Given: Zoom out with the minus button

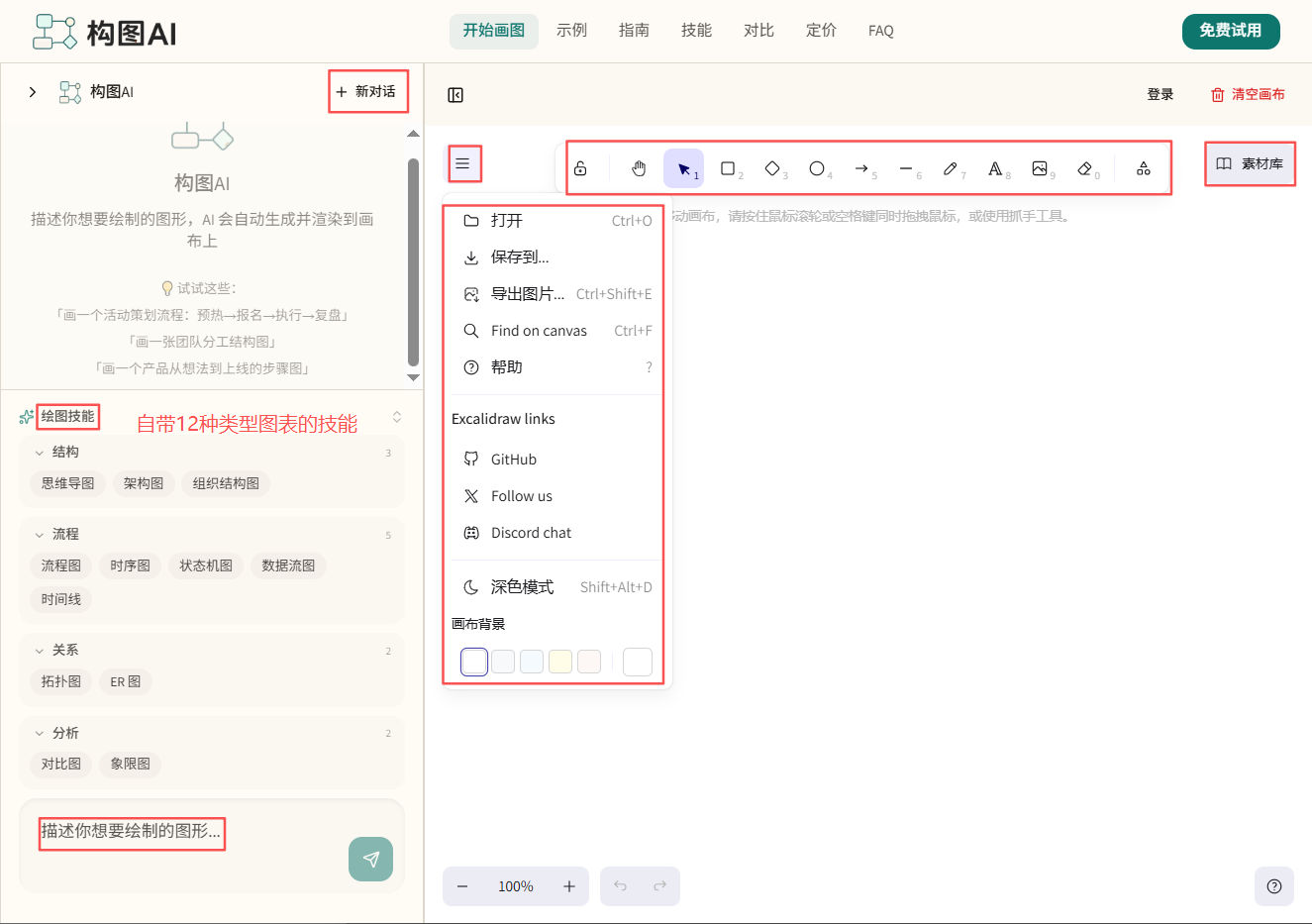Looking at the screenshot, I should pyautogui.click(x=462, y=886).
